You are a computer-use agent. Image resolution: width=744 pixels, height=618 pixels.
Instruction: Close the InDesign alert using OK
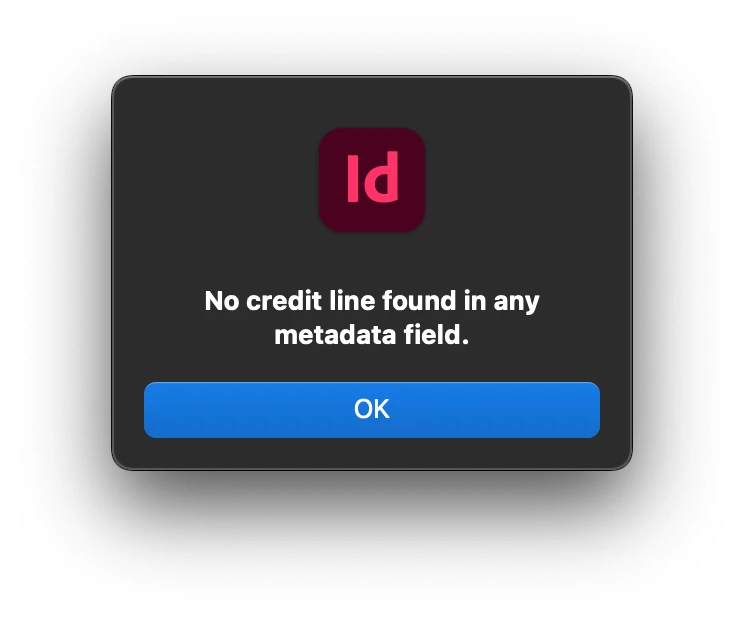point(372,410)
